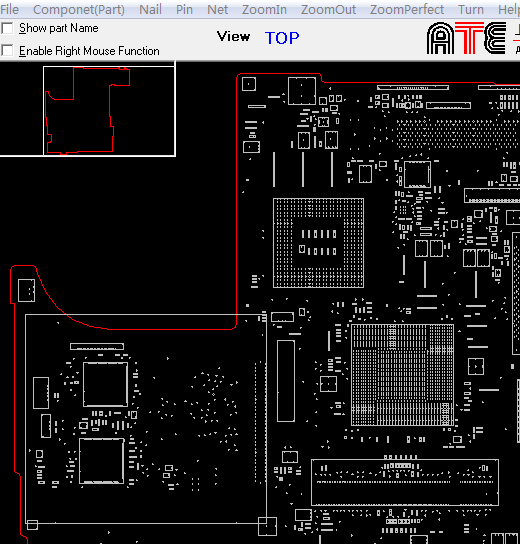Tick Enable Right Mouse Function checkbox
The image size is (520, 544).
tap(7, 51)
